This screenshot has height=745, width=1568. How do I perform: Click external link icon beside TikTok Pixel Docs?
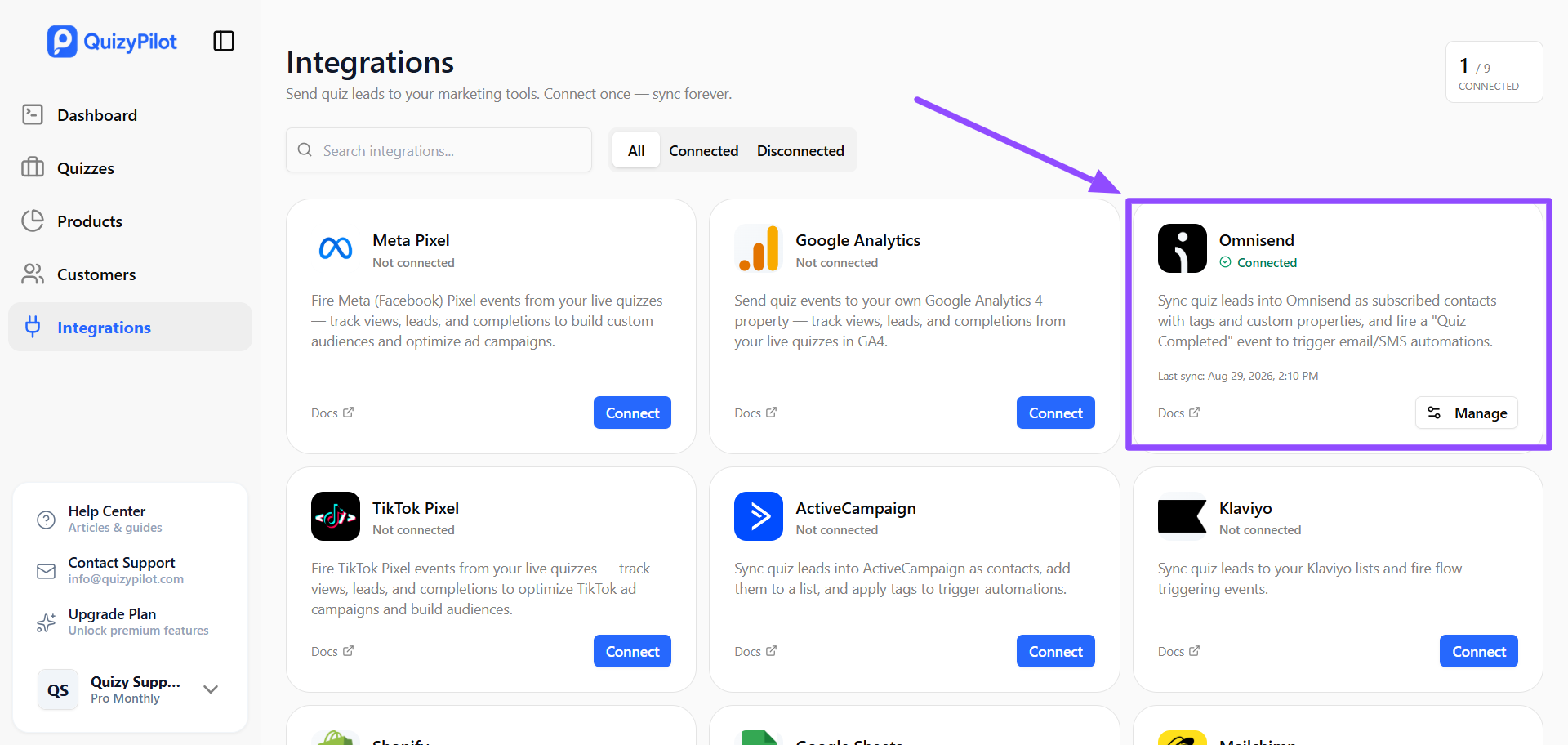point(349,651)
